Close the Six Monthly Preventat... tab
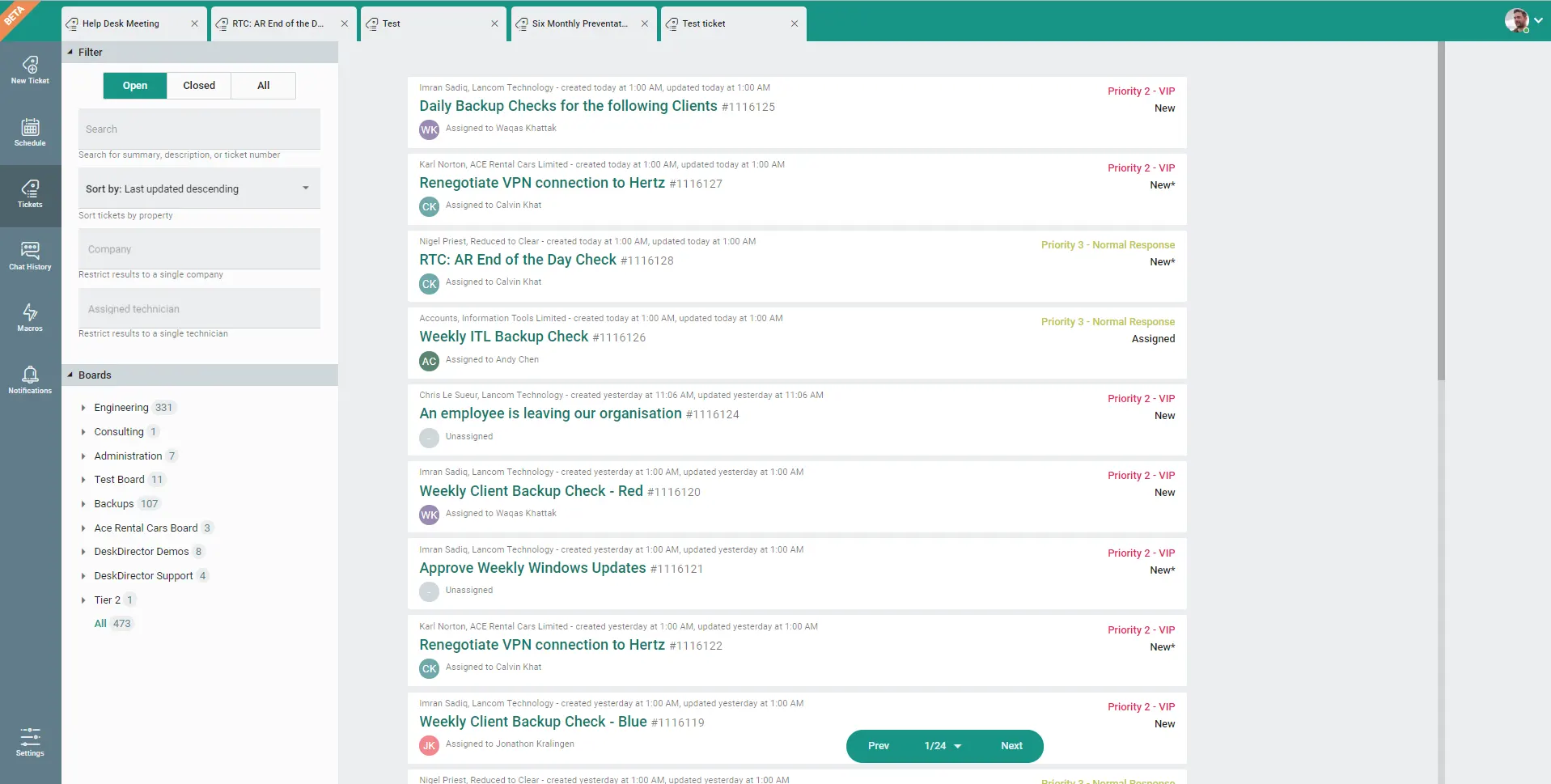1551x784 pixels. click(644, 23)
